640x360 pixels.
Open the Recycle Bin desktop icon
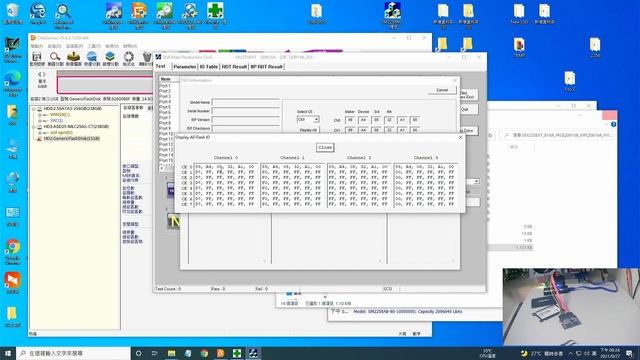tap(13, 13)
